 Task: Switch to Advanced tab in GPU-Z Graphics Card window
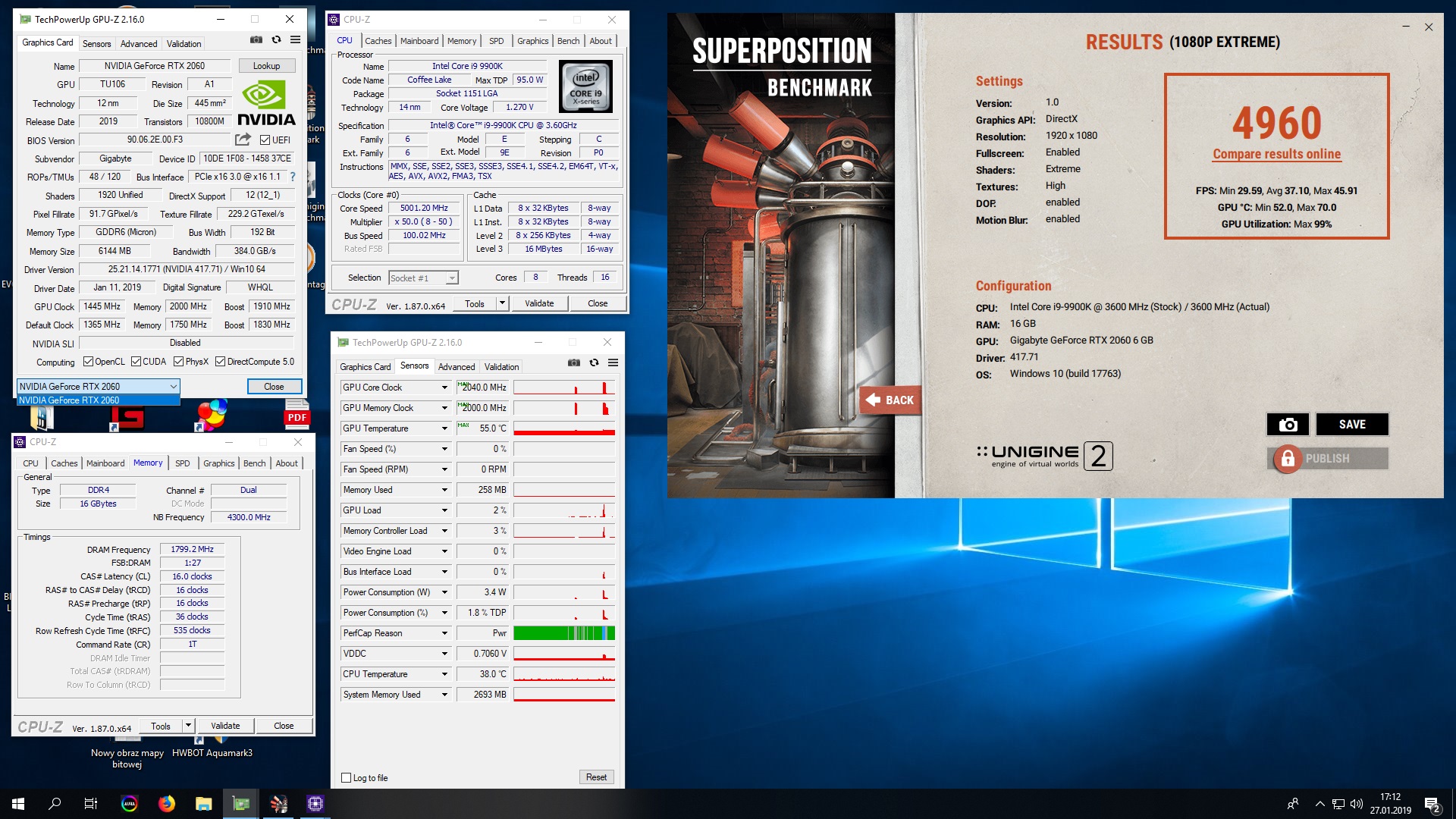pyautogui.click(x=139, y=44)
